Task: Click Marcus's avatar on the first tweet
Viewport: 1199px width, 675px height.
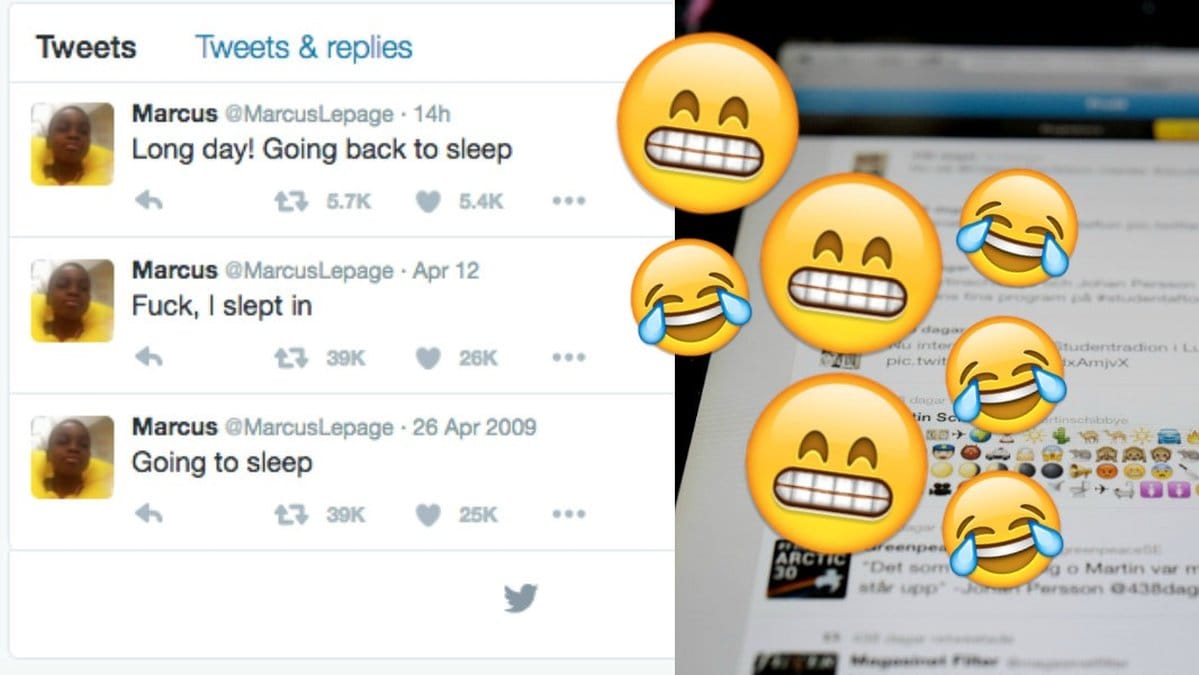Action: [x=73, y=144]
